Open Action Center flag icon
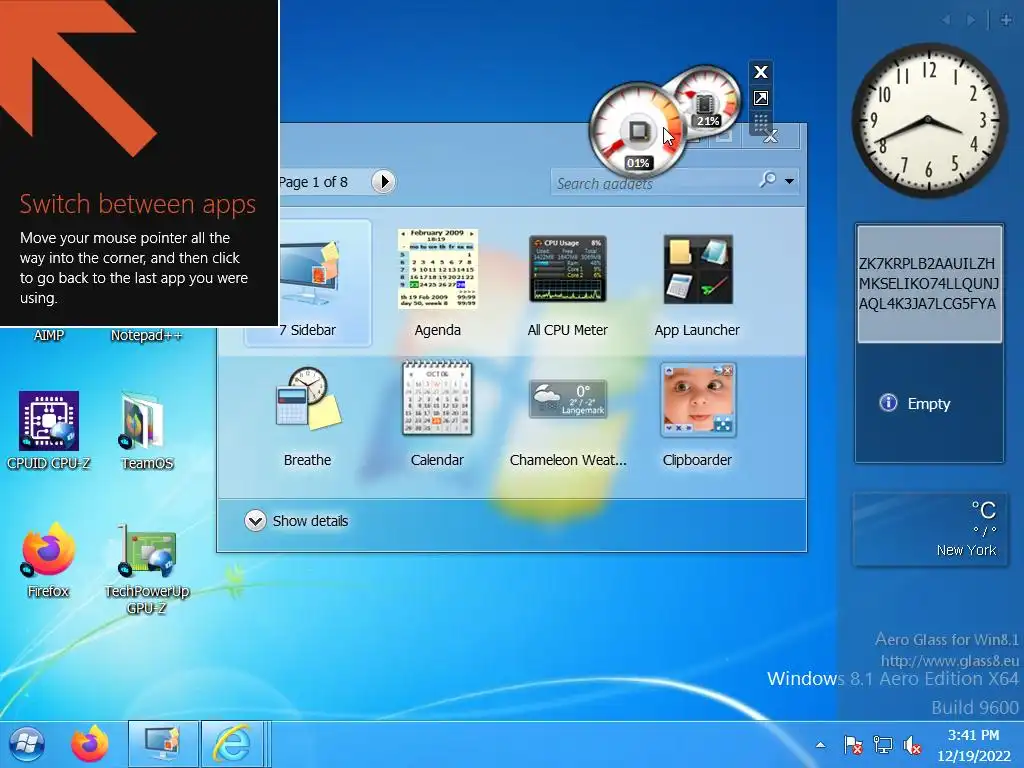Image resolution: width=1024 pixels, height=768 pixels. 852,744
